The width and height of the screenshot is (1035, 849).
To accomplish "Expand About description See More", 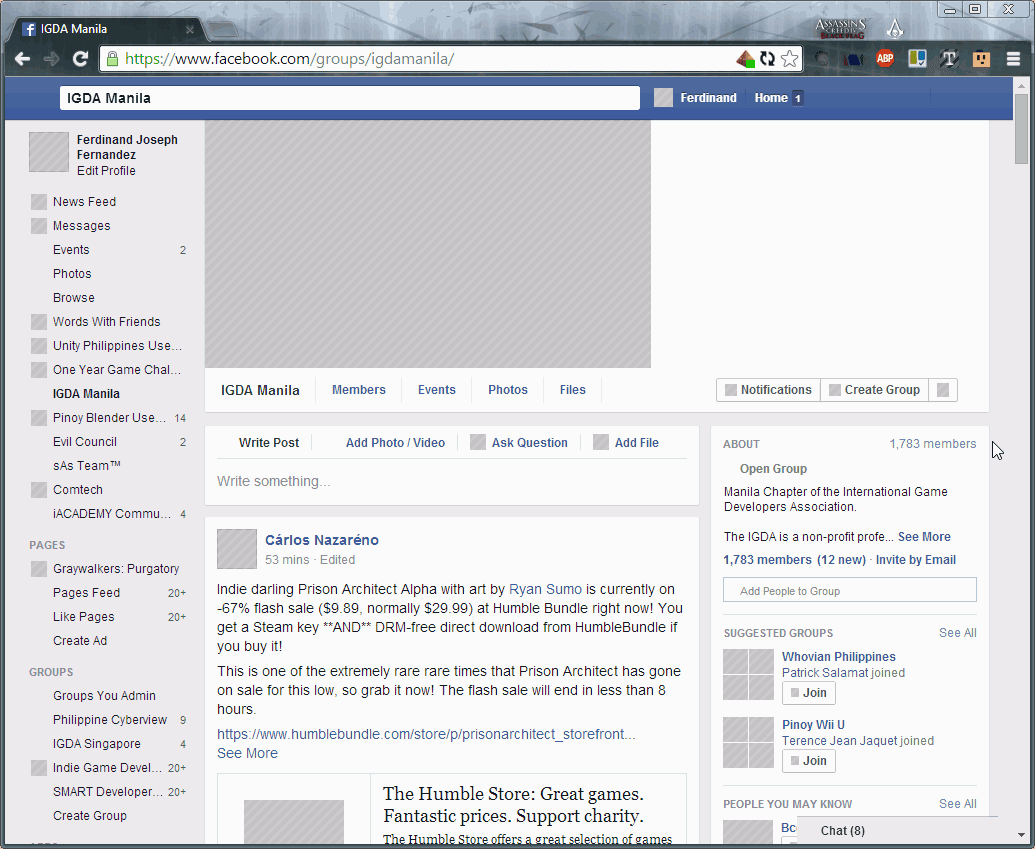I will coord(924,537).
